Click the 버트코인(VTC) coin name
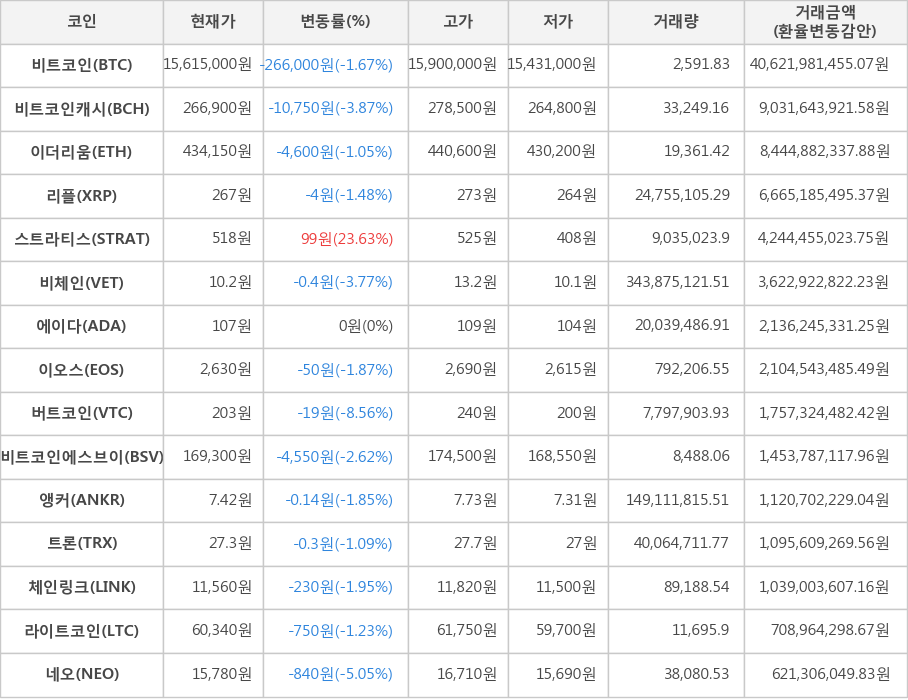 click(x=82, y=413)
